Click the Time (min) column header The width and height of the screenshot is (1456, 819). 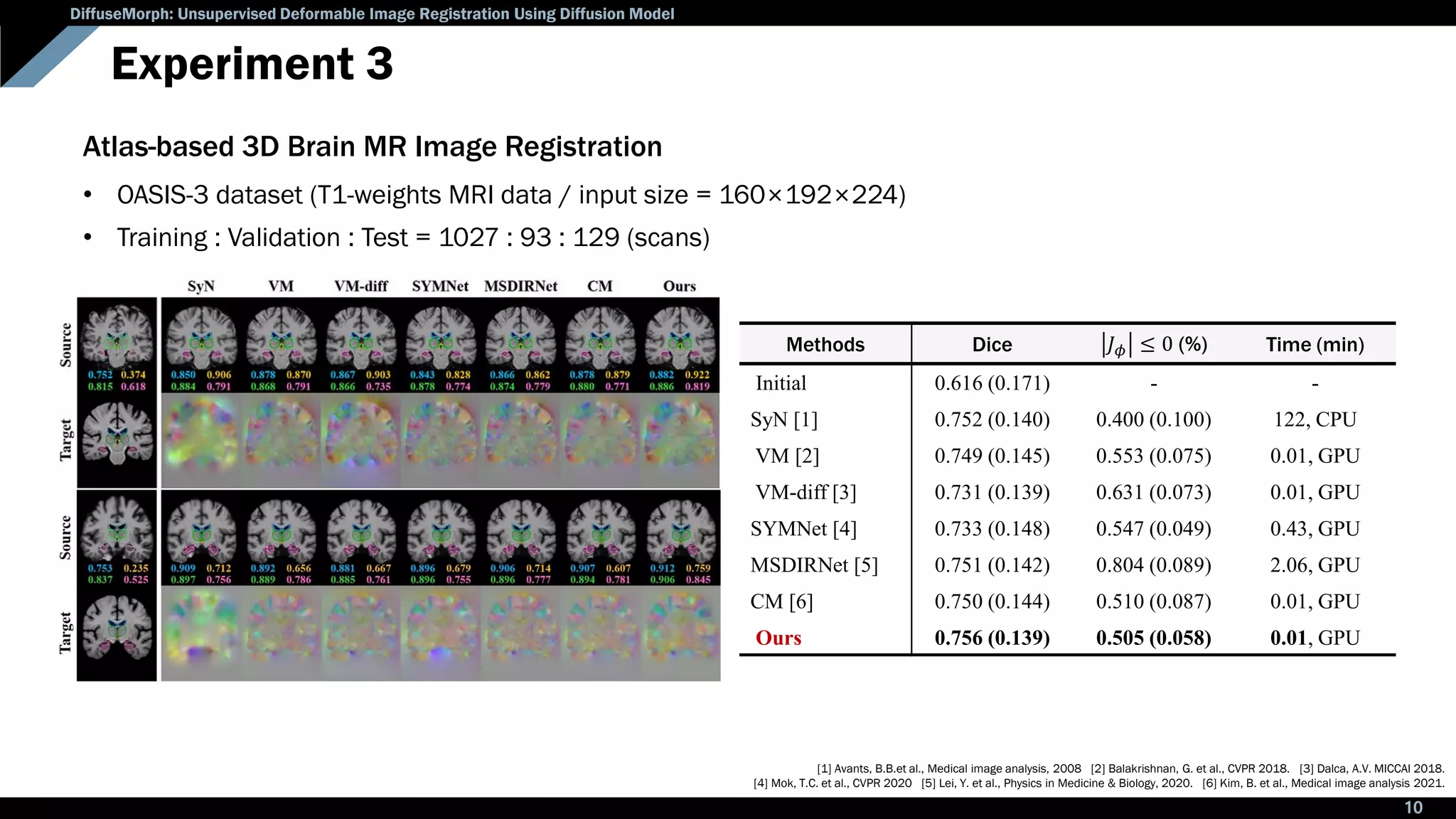1315,345
